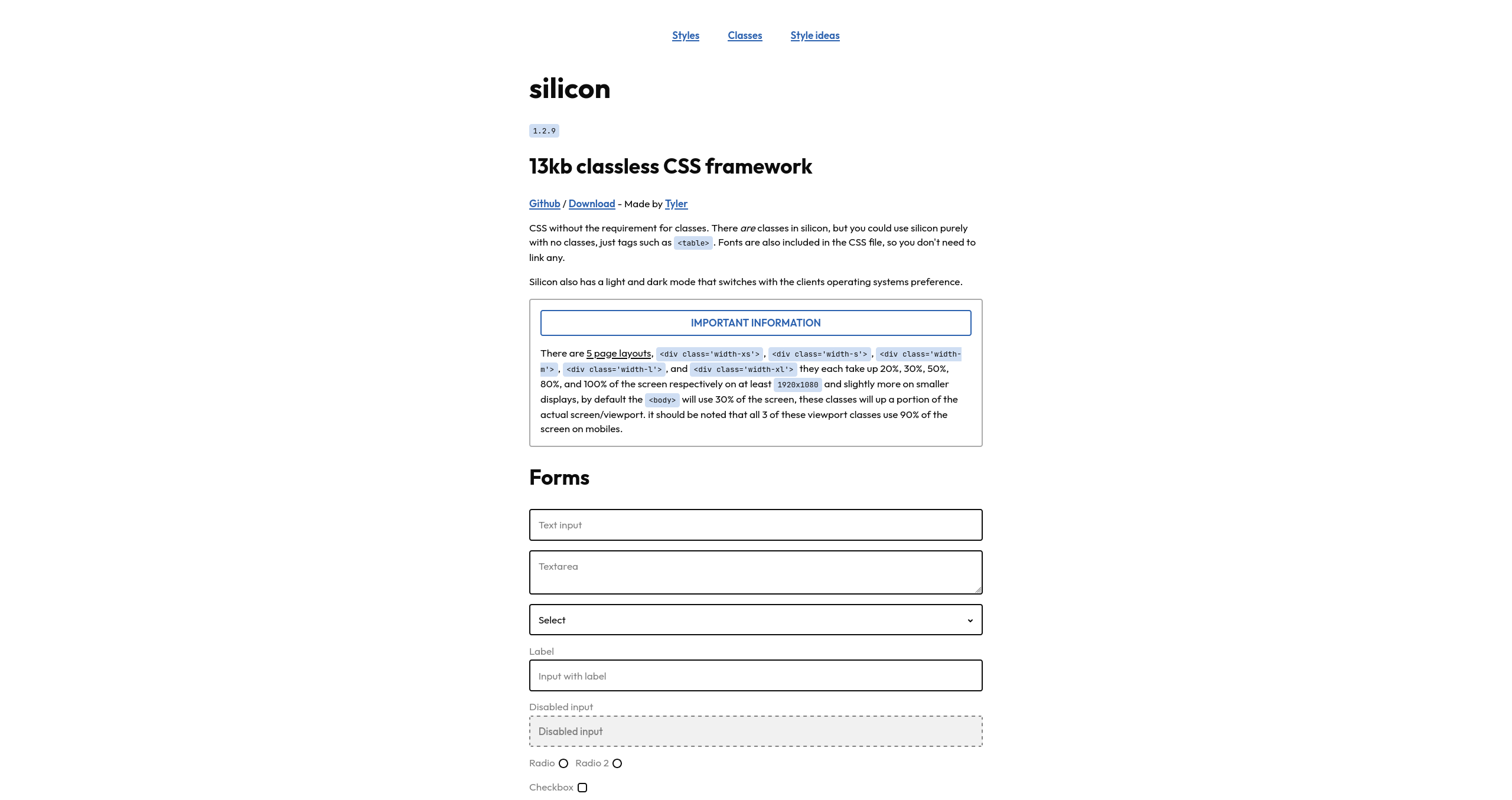This screenshot has width=1512, height=800.
Task: Open the Classes navigation tab
Action: 744,35
